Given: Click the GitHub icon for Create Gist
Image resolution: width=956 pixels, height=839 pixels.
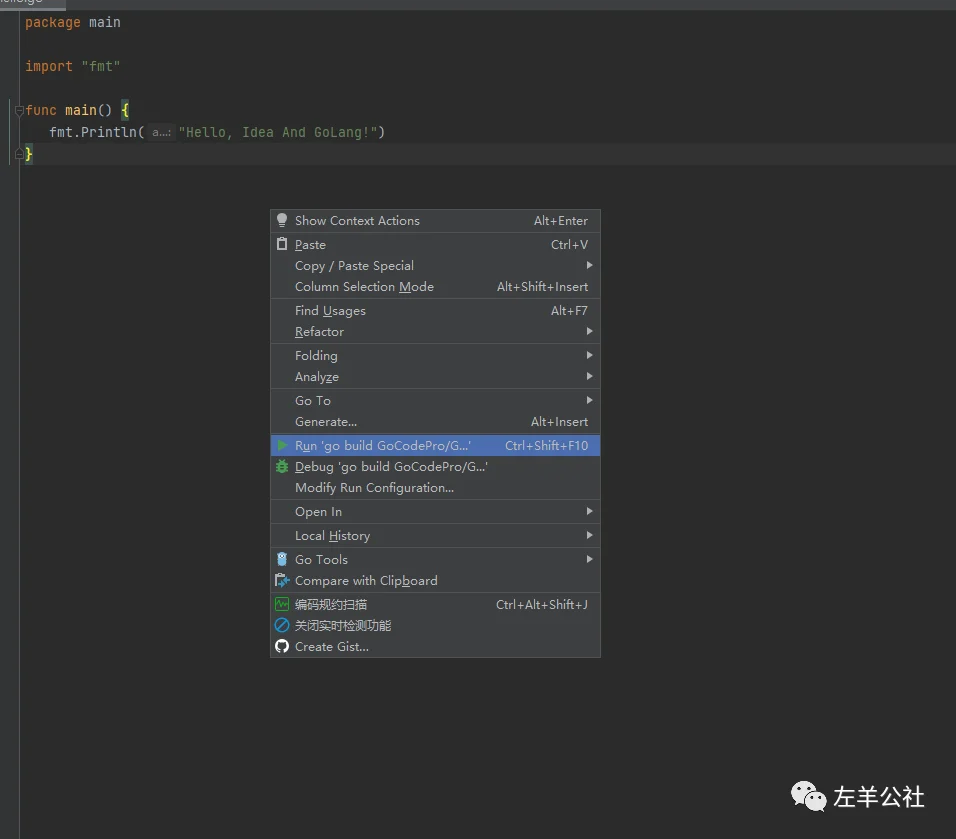Looking at the screenshot, I should point(282,646).
